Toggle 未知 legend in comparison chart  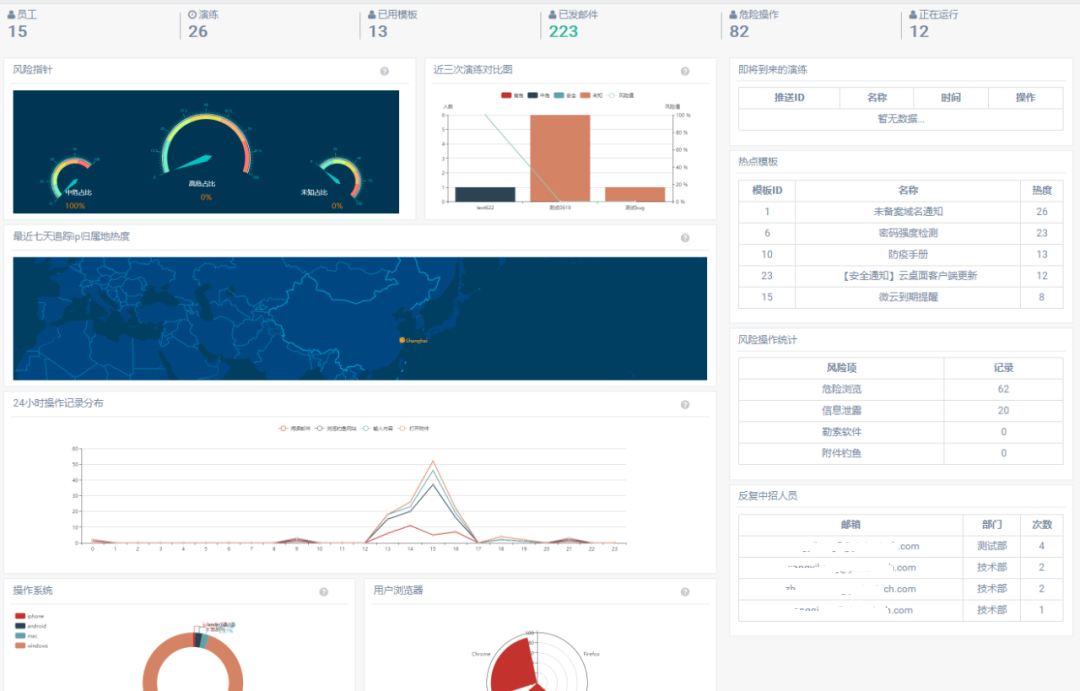[591, 96]
